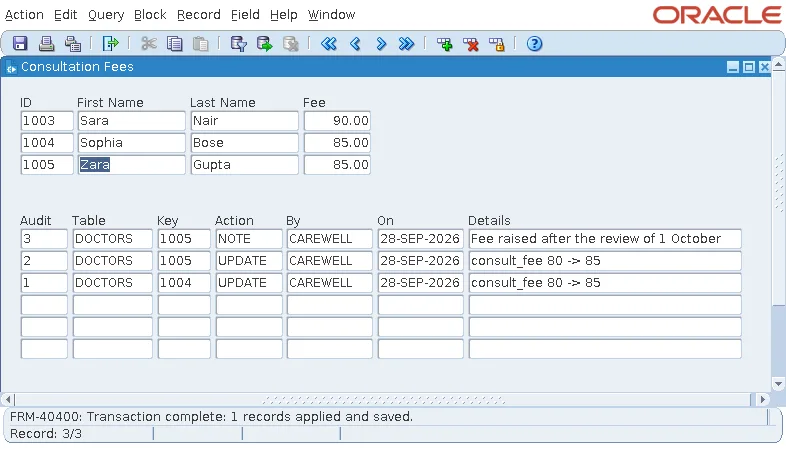The image size is (786, 449).
Task: Click the Paste clipboard icon
Action: point(201,44)
